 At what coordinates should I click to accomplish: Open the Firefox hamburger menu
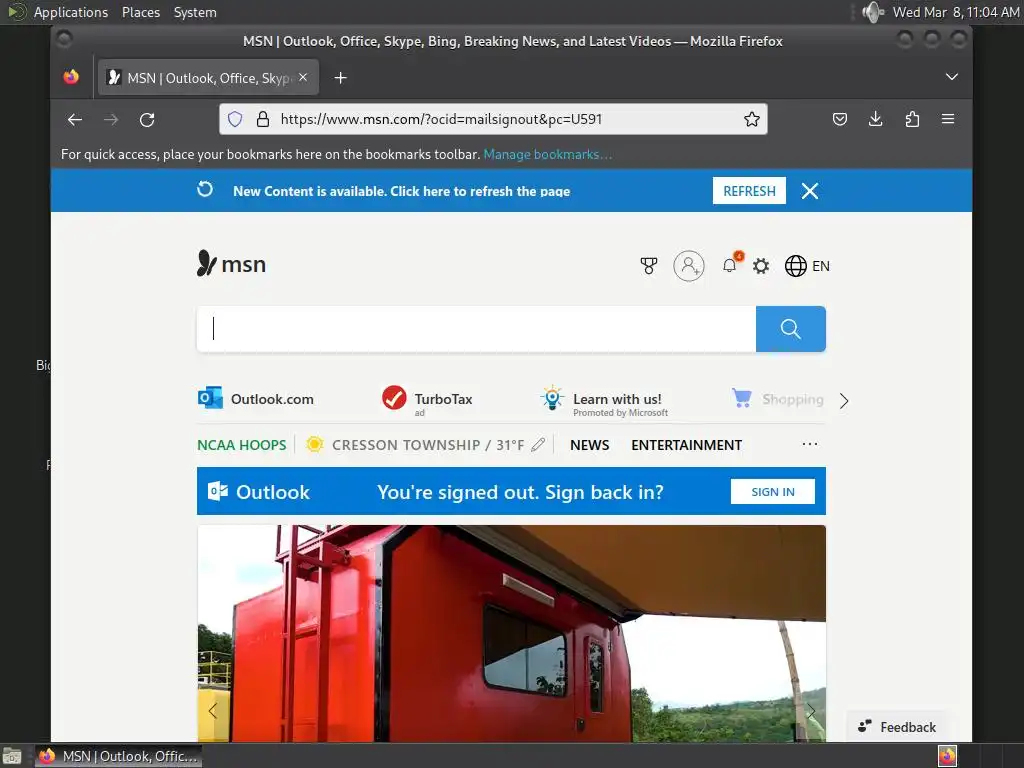point(948,119)
